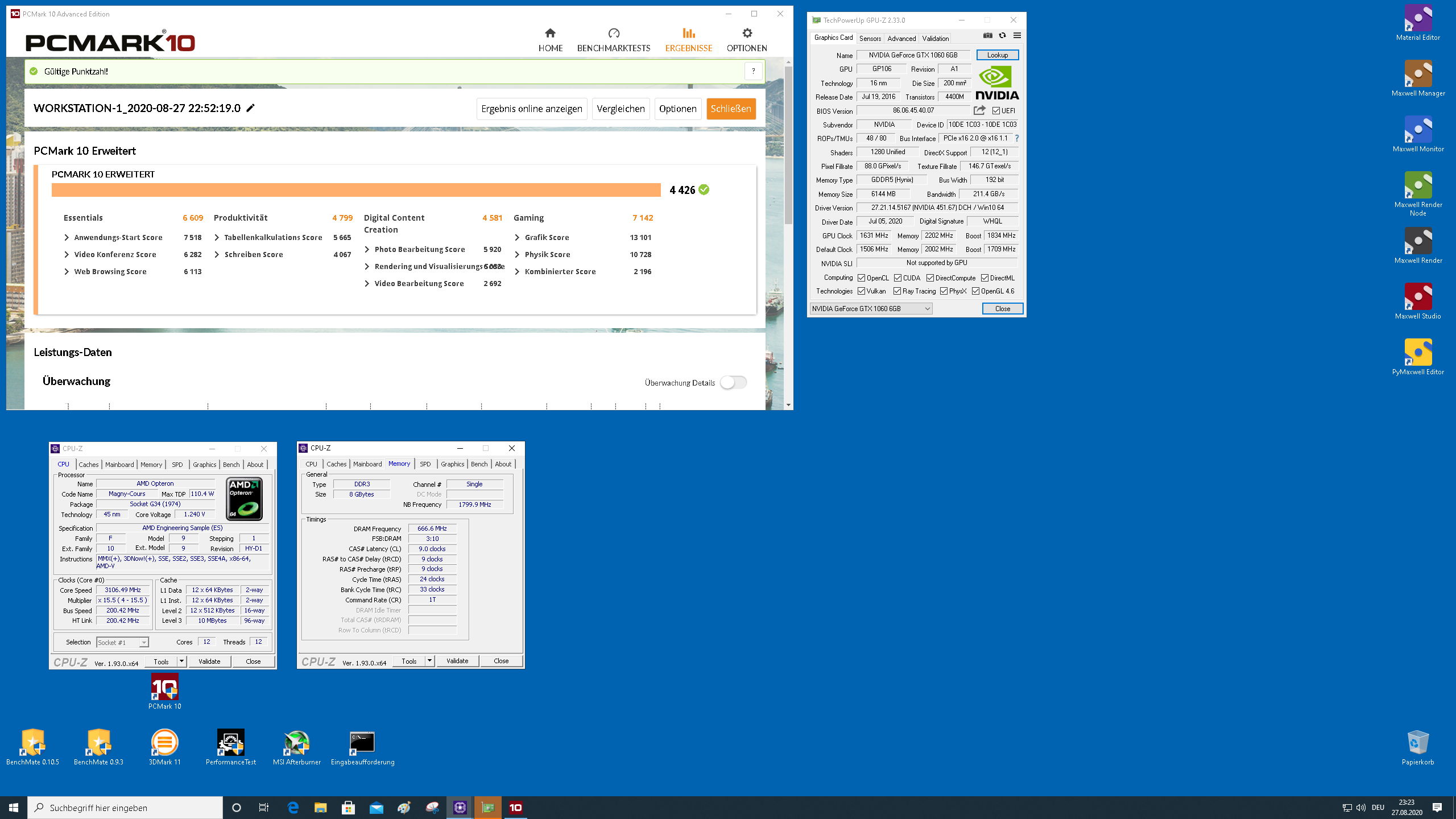Toggle CUDA checkbox in GPU-Z
Image resolution: width=1456 pixels, height=819 pixels.
coord(897,278)
